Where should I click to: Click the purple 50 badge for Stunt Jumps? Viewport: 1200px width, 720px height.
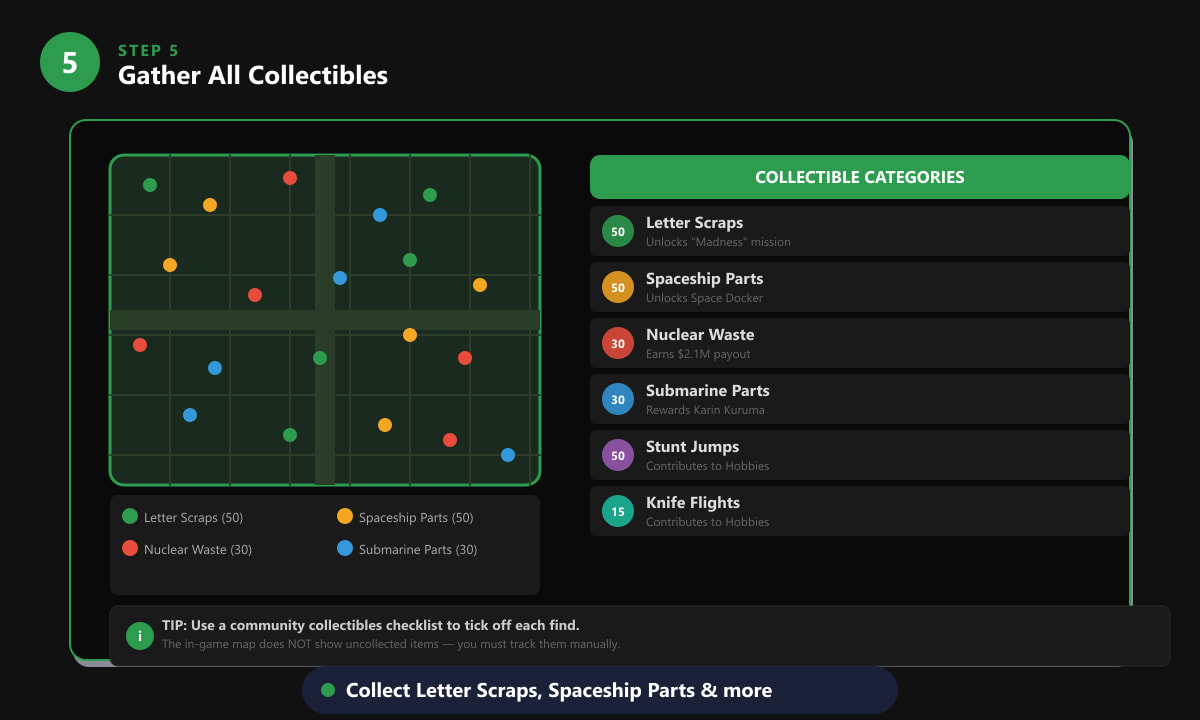point(618,456)
